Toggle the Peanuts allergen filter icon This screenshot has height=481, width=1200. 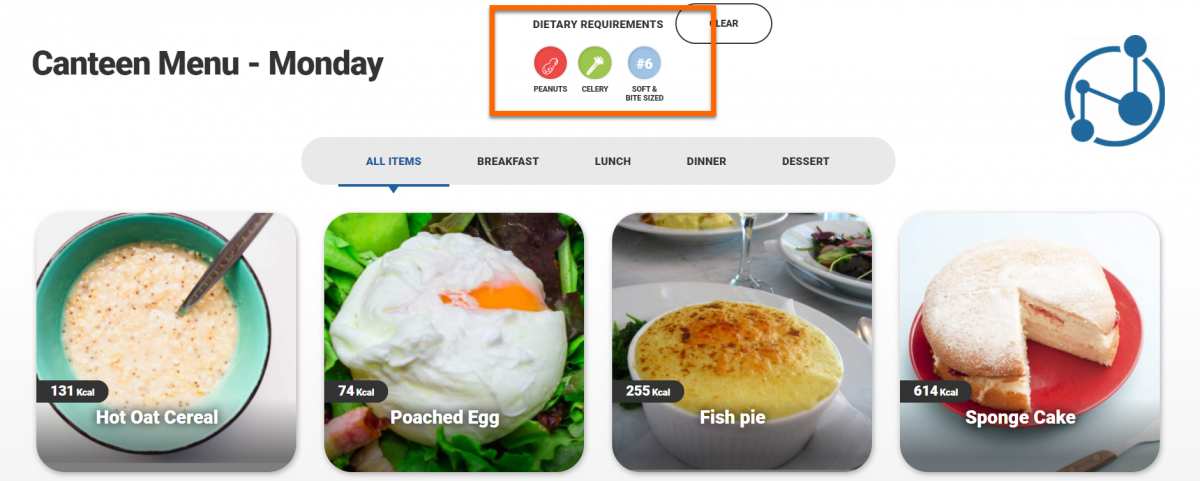point(550,64)
